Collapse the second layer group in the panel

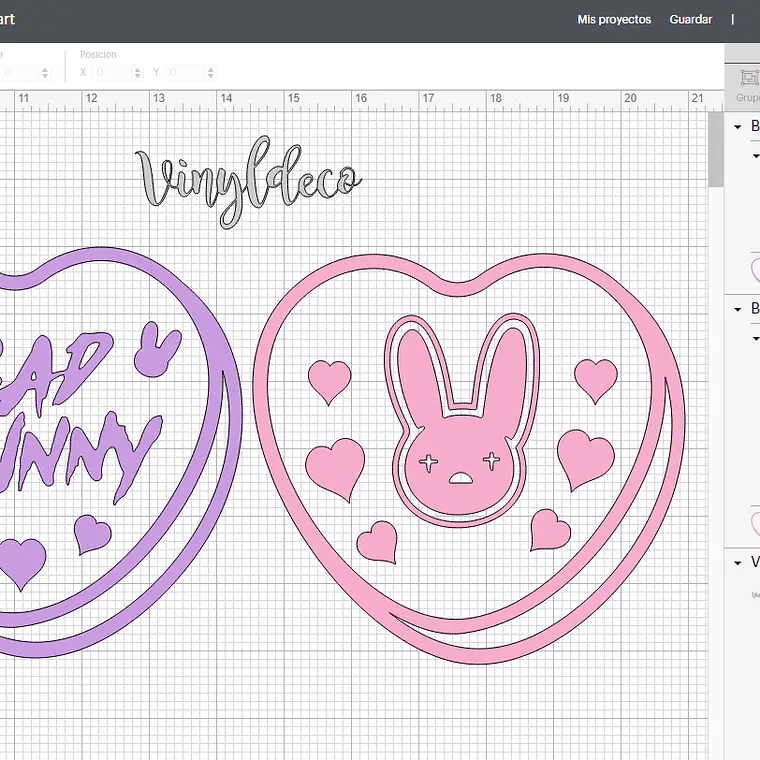coord(738,309)
